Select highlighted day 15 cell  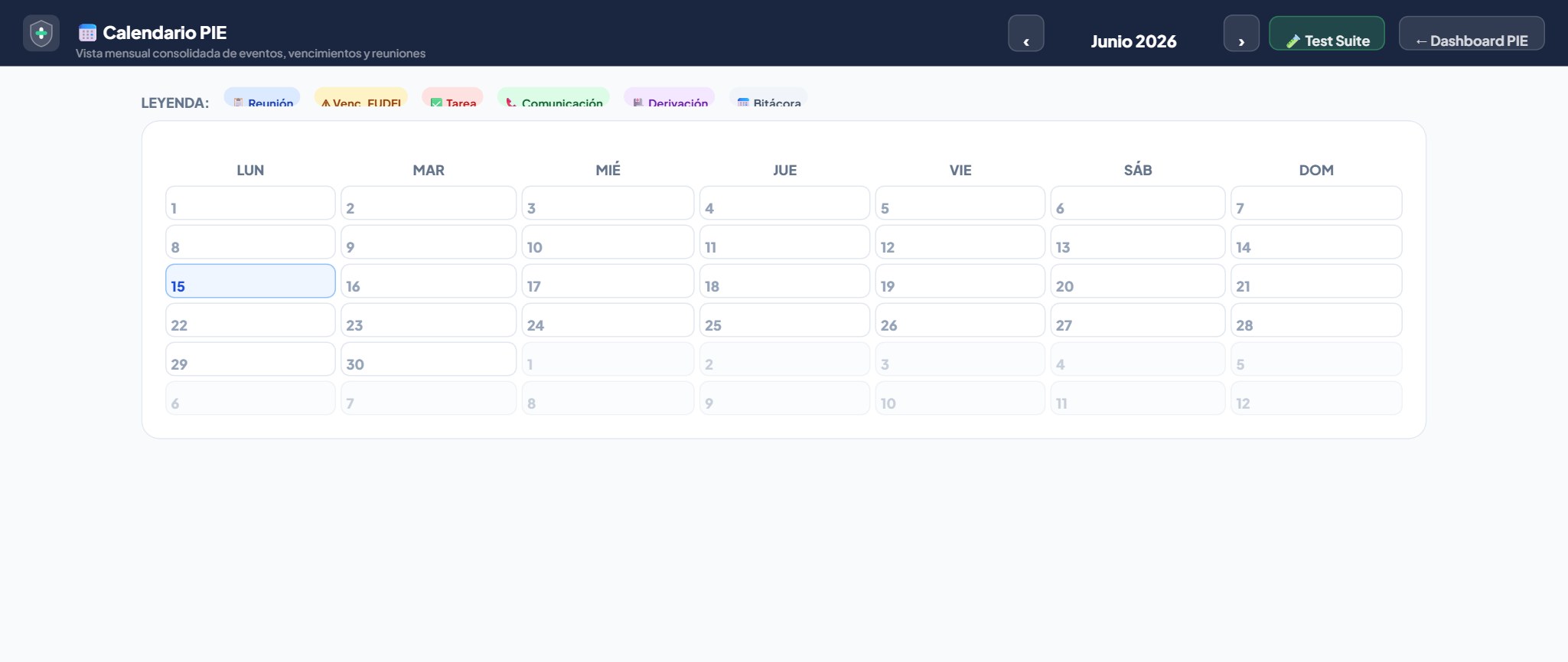pos(250,281)
